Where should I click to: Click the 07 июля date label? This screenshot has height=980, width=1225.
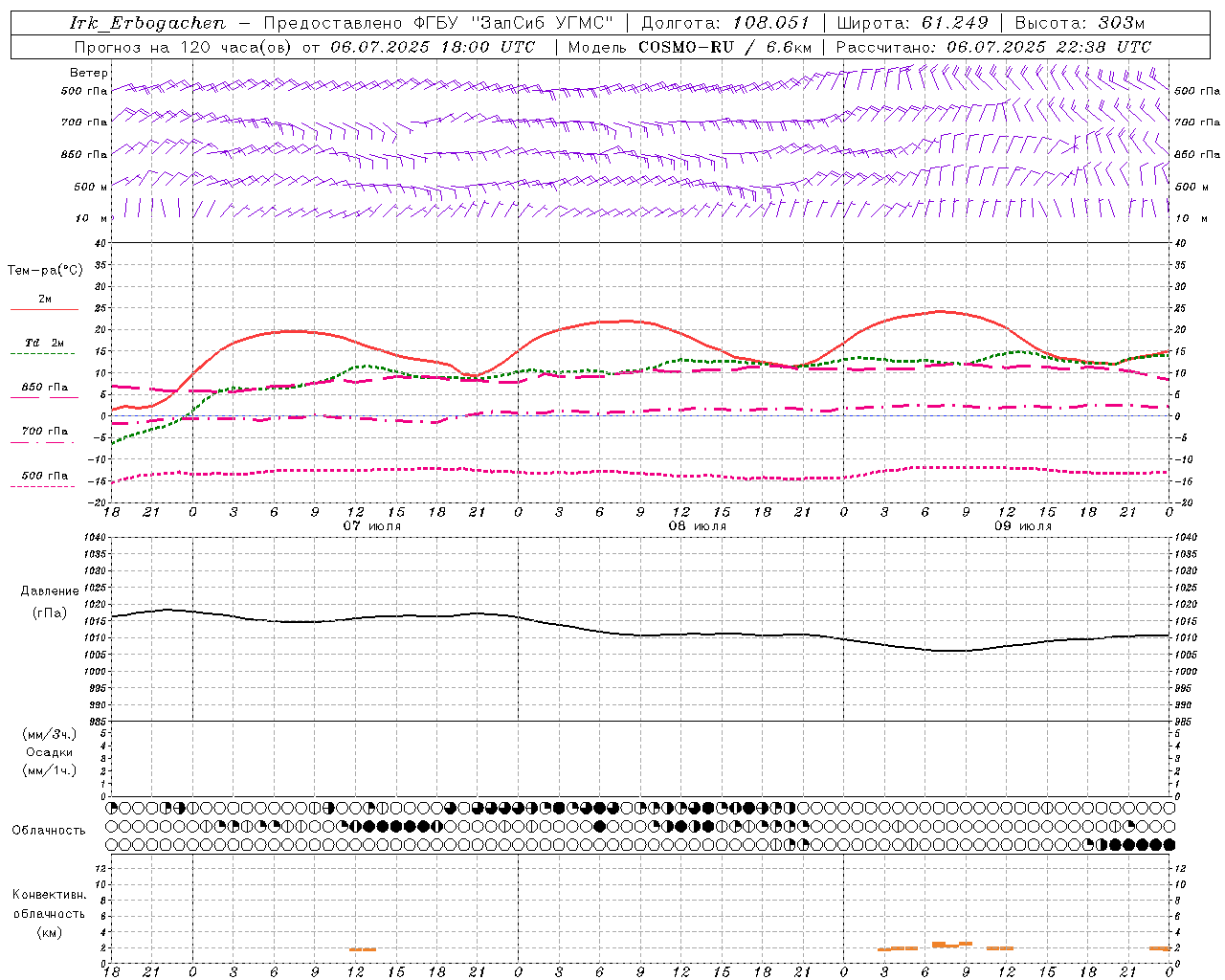tap(372, 526)
